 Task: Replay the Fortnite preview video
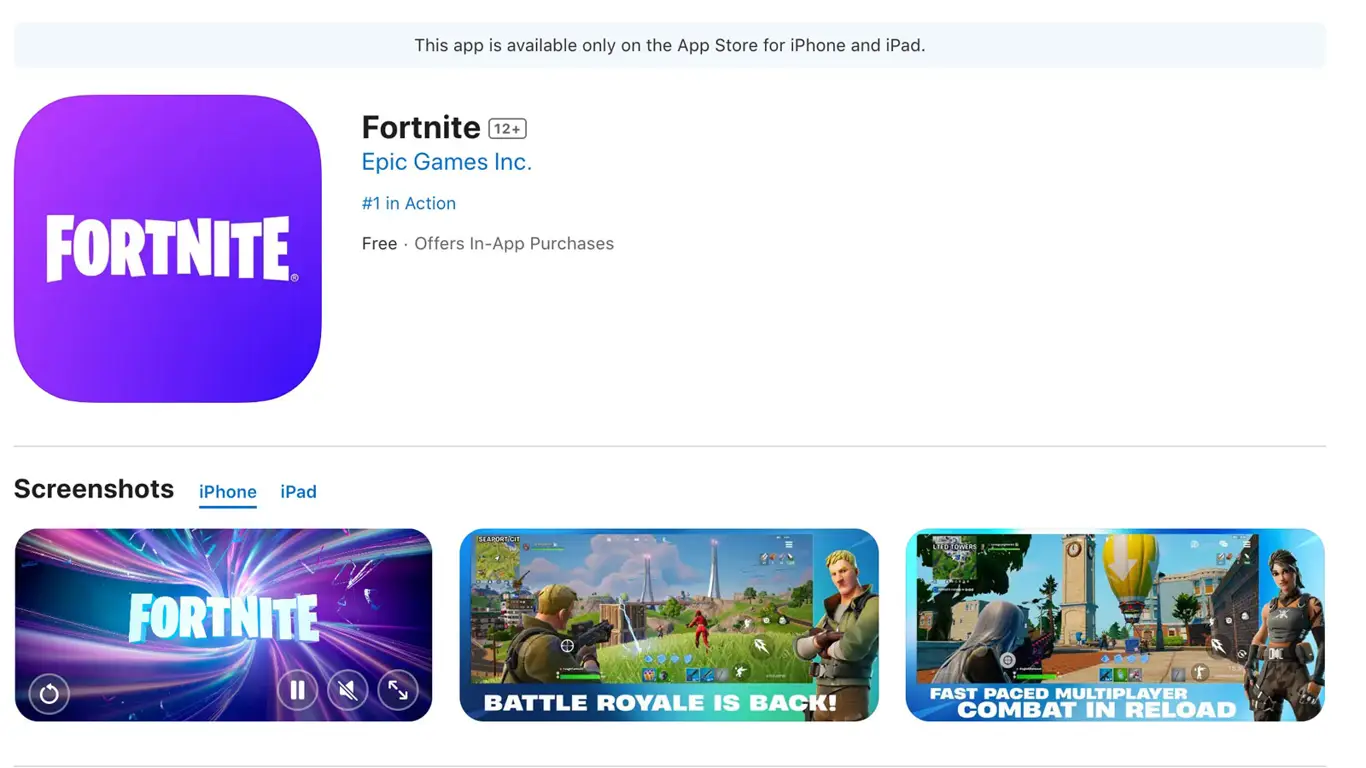(49, 692)
